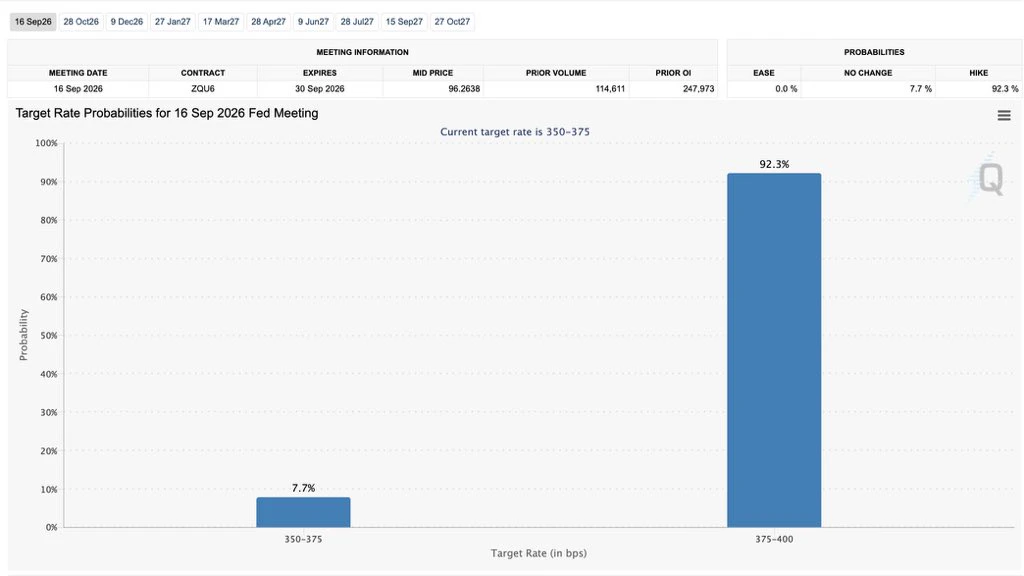Click the PRIOR VOLUME column header

point(556,73)
